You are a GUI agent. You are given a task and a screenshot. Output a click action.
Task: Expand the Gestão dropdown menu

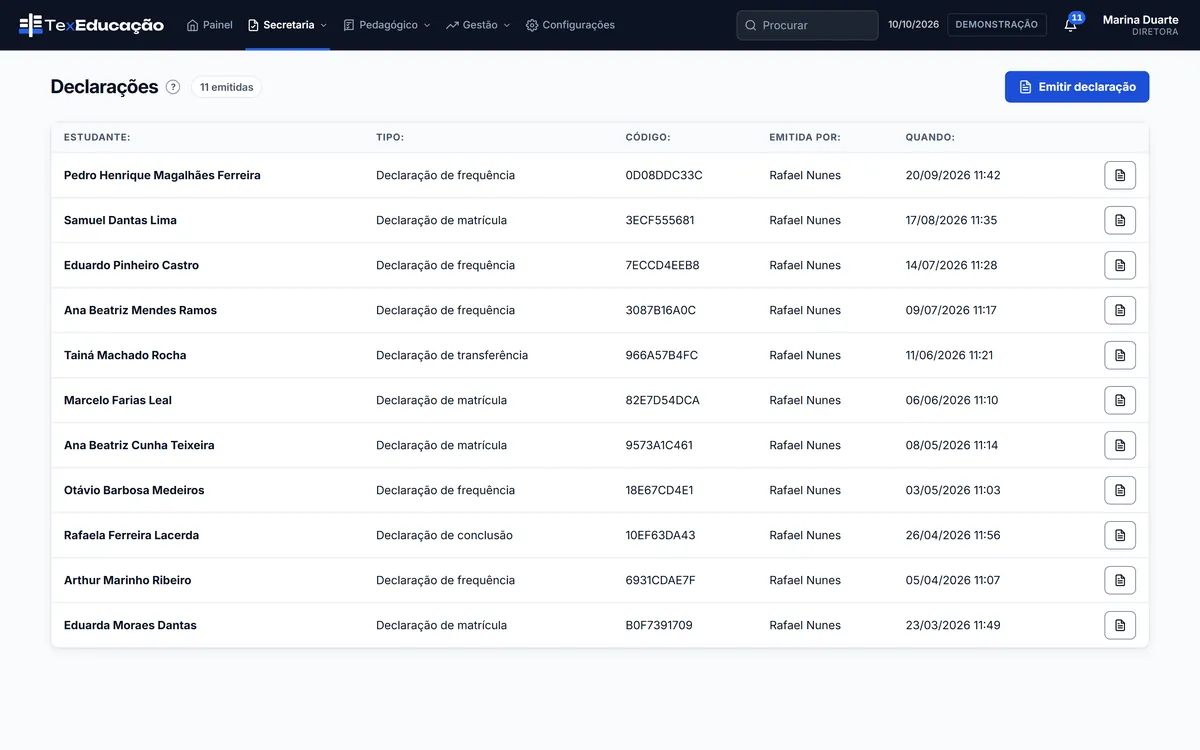pyautogui.click(x=478, y=25)
